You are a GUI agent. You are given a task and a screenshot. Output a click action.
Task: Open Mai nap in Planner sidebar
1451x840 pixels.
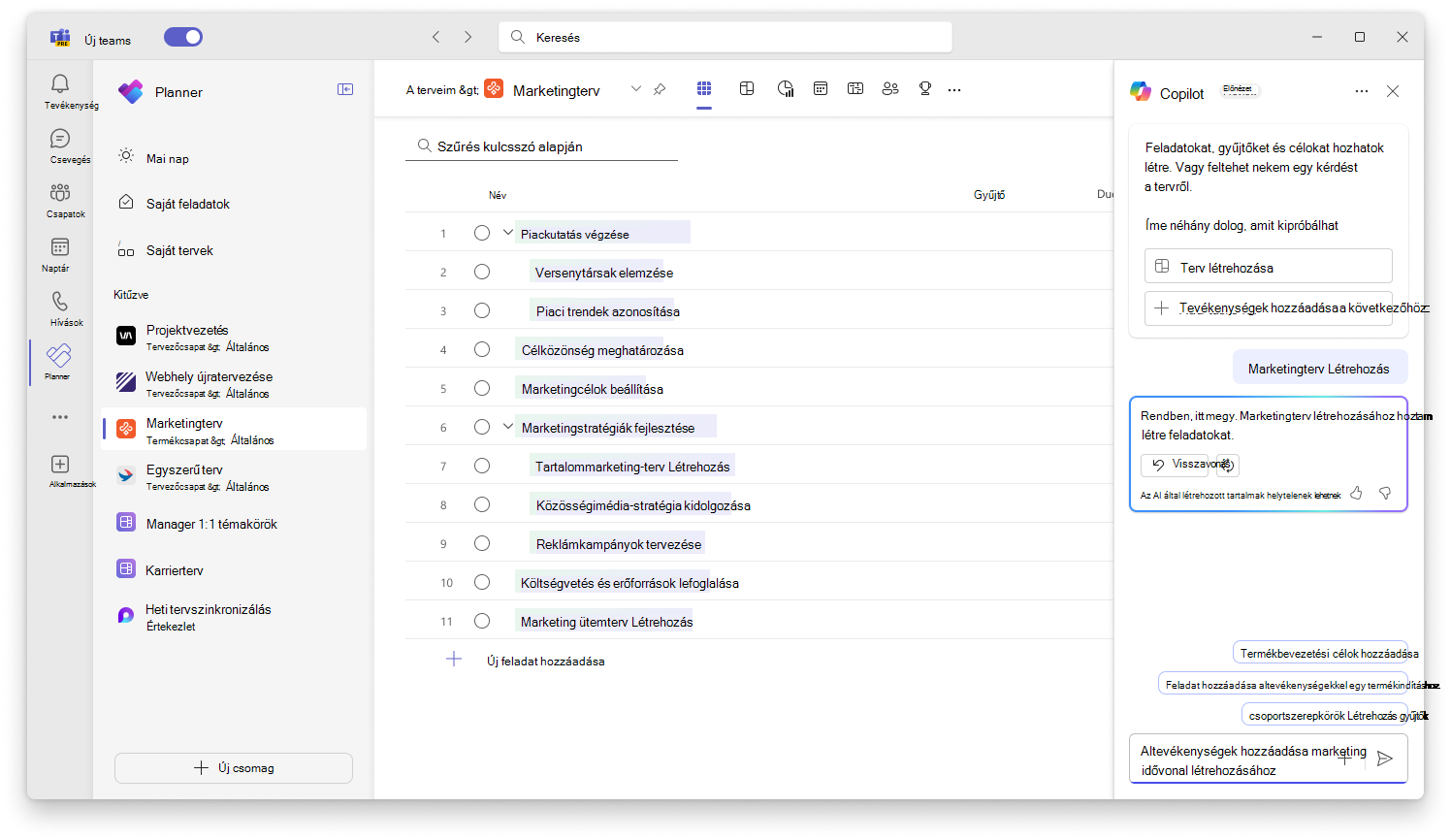(234, 157)
